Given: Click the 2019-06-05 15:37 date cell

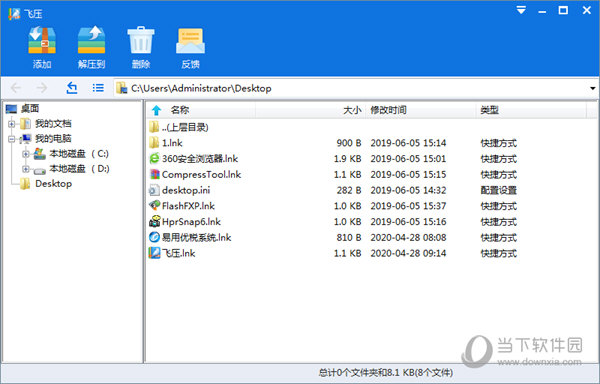Looking at the screenshot, I should coord(408,206).
